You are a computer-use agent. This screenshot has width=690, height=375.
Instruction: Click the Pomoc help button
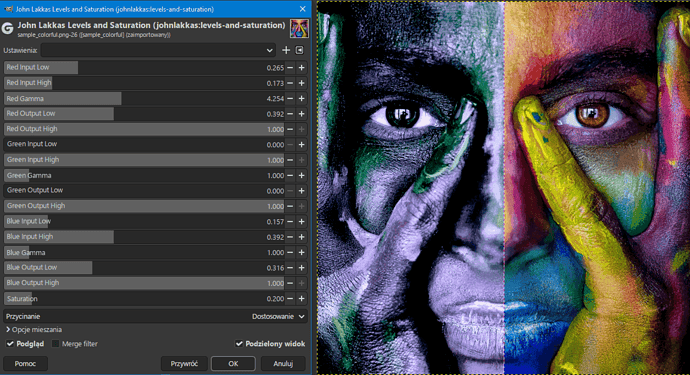point(25,364)
